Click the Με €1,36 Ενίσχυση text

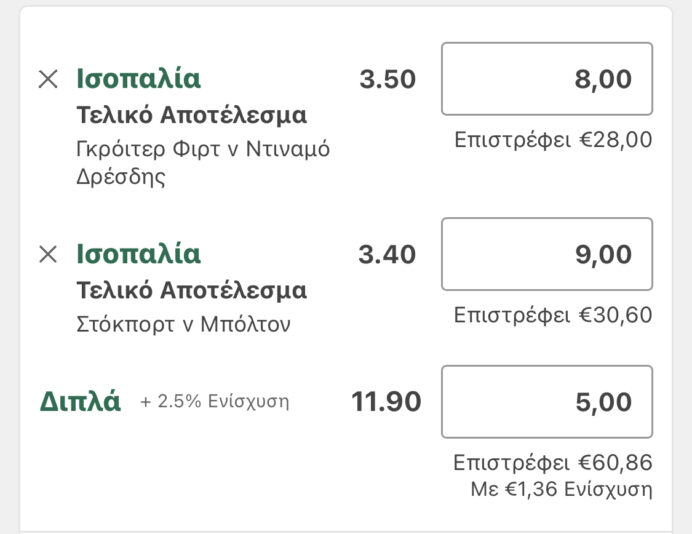pyautogui.click(x=560, y=490)
